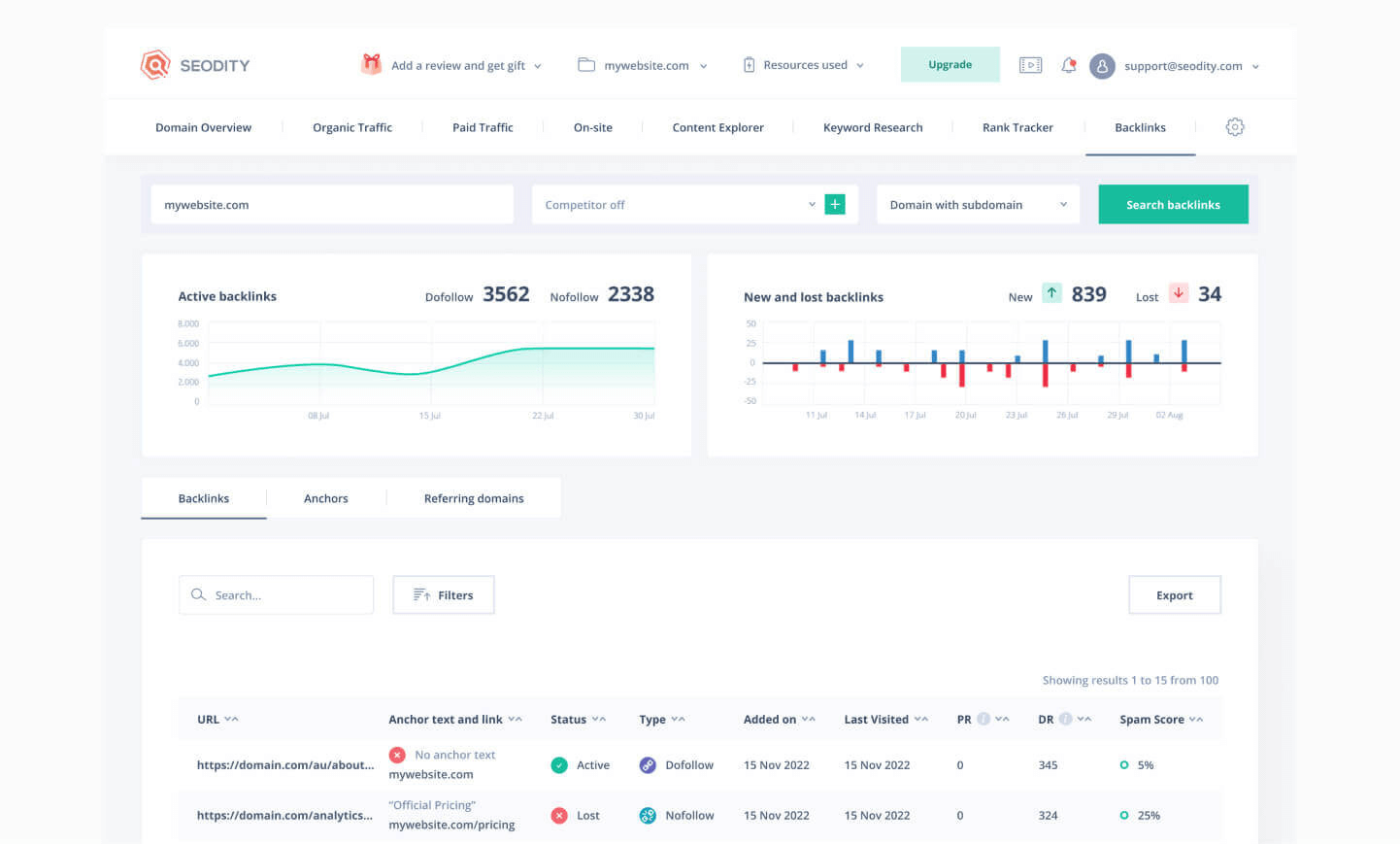
Task: Click DR column info icon
Action: point(1065,719)
